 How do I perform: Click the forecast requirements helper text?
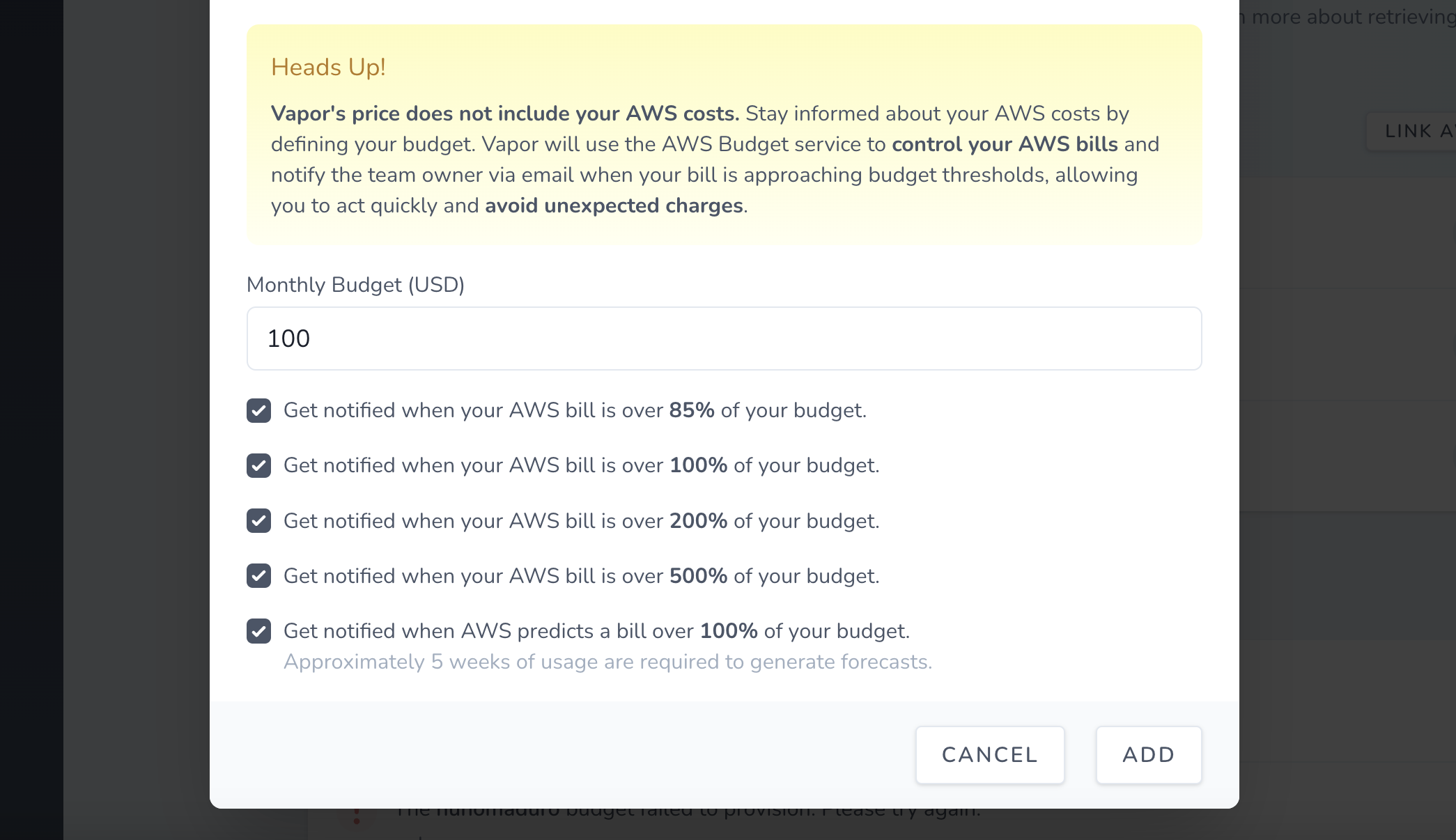(607, 662)
